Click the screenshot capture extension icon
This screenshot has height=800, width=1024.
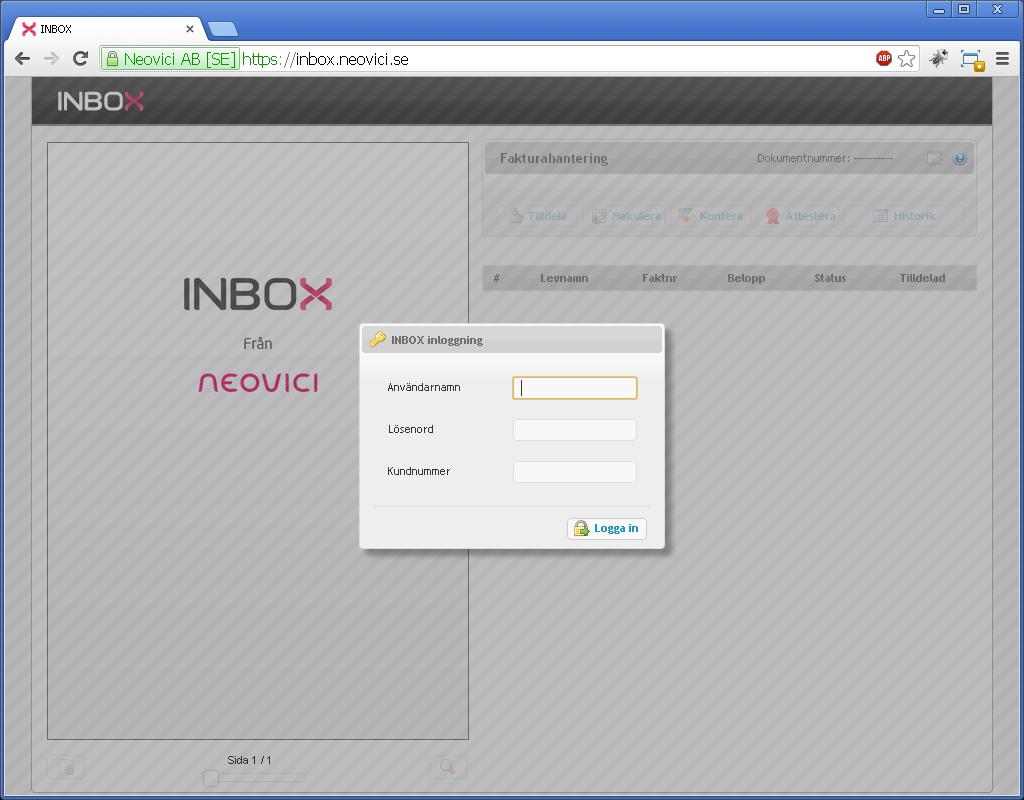(x=971, y=60)
